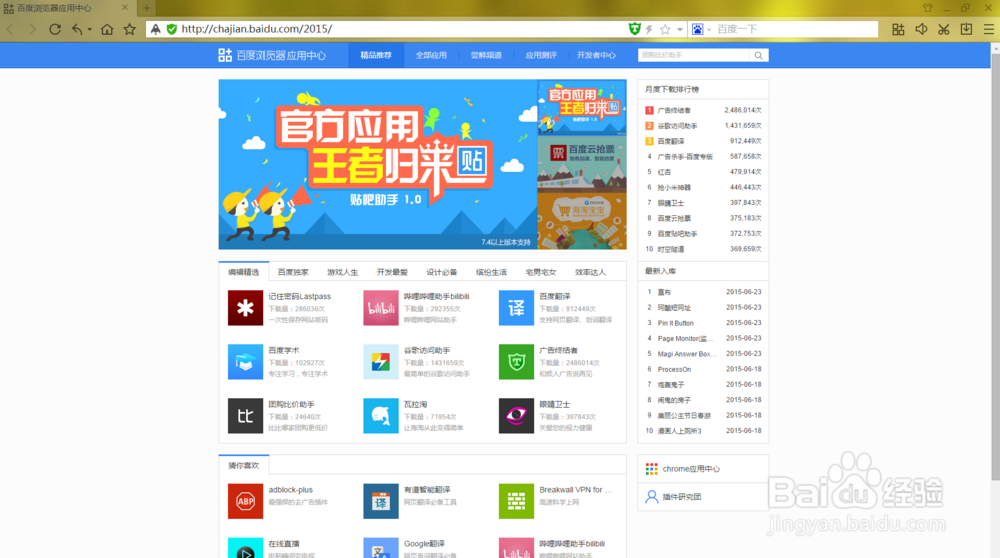The image size is (1000, 558).
Task: Open the 有道智能翻译 app icon
Action: tap(381, 501)
